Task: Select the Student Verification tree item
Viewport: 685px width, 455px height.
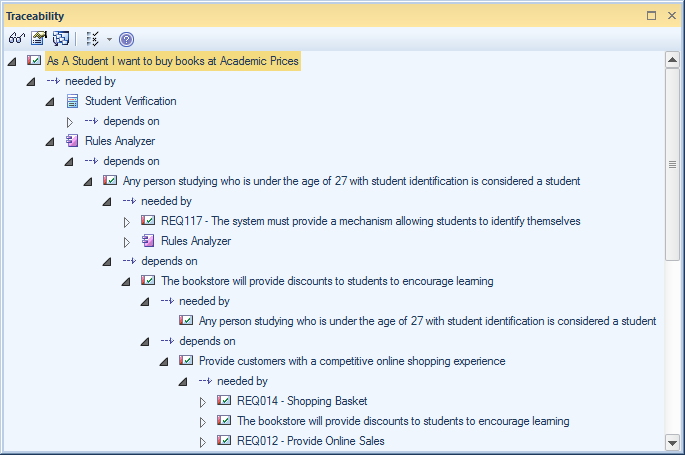Action: pyautogui.click(x=130, y=101)
